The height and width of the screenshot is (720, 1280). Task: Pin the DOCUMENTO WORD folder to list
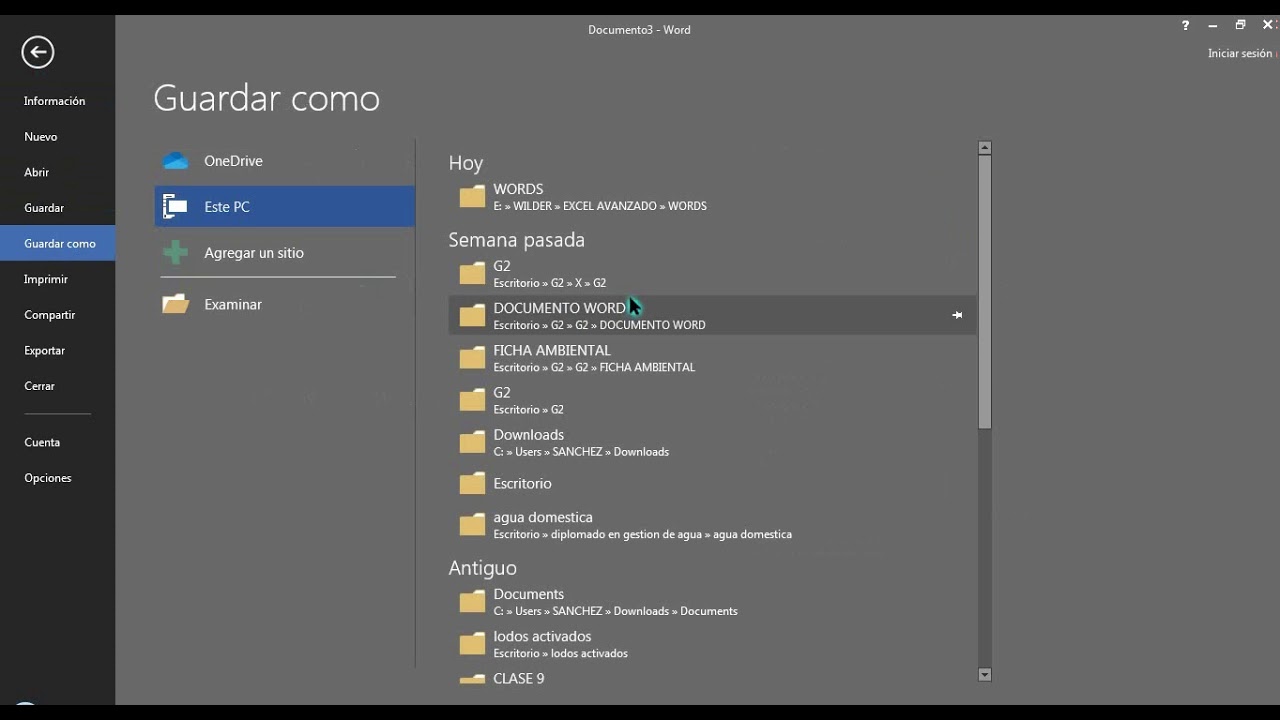pyautogui.click(x=957, y=315)
